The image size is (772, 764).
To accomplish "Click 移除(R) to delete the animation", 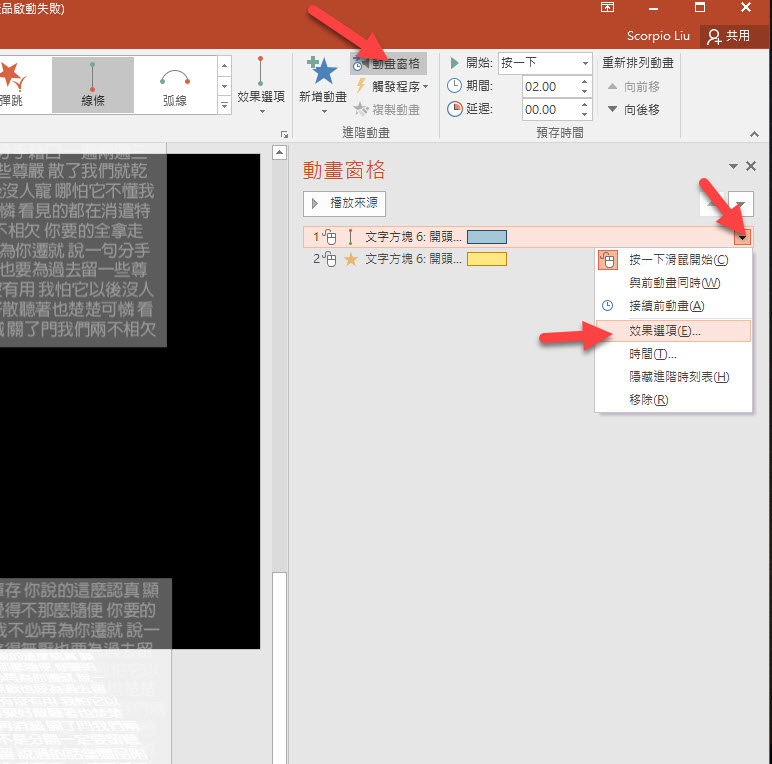I will click(648, 400).
